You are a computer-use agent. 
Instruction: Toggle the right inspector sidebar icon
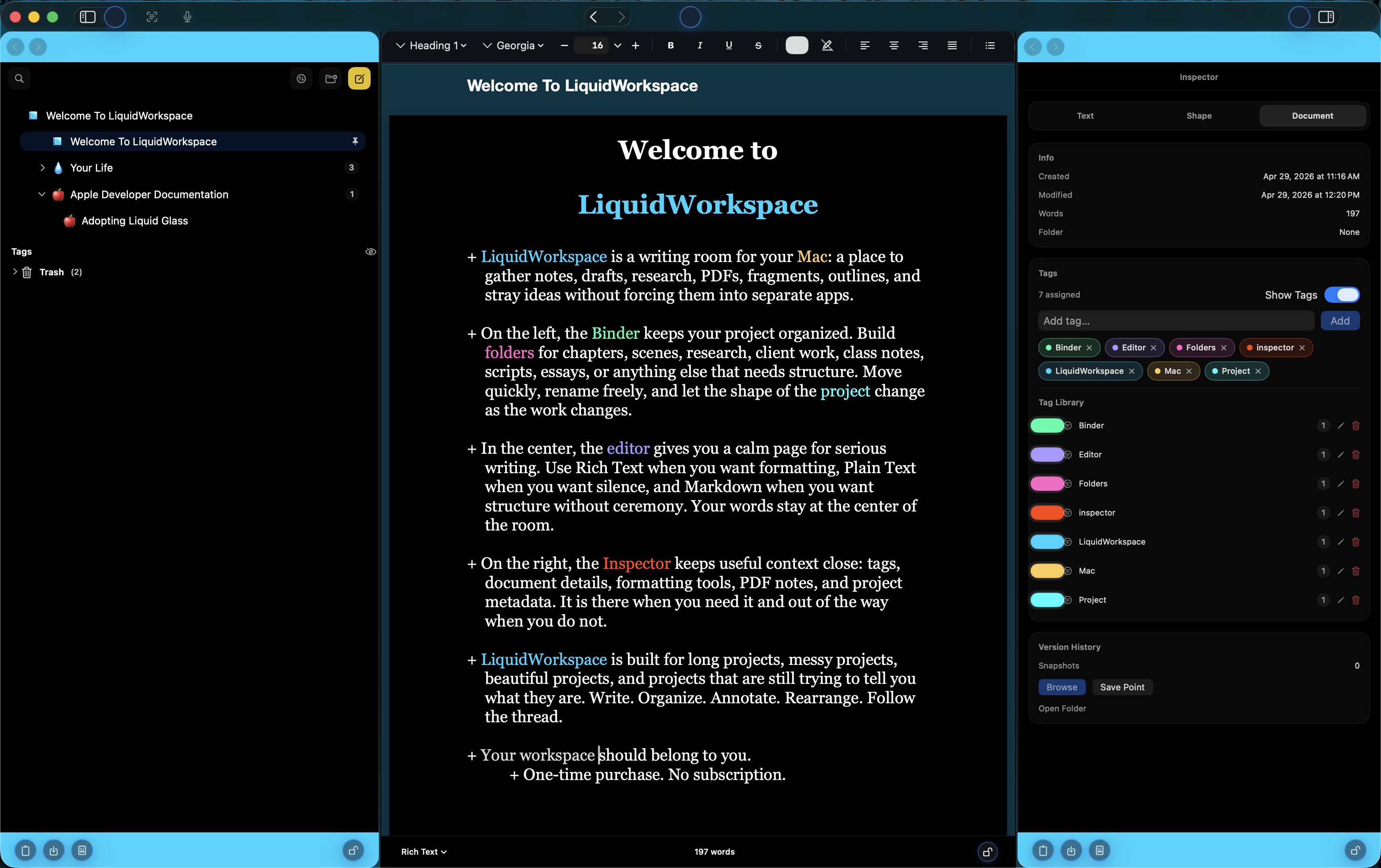[x=1326, y=17]
